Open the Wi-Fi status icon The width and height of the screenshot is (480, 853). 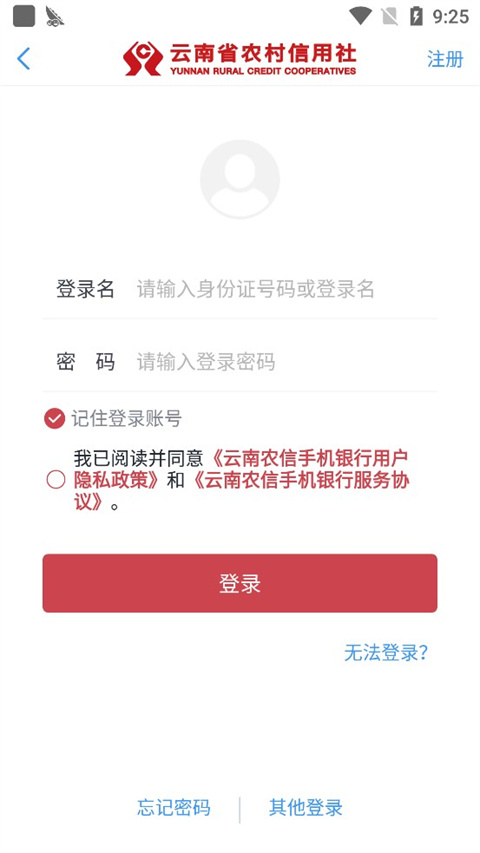(360, 16)
